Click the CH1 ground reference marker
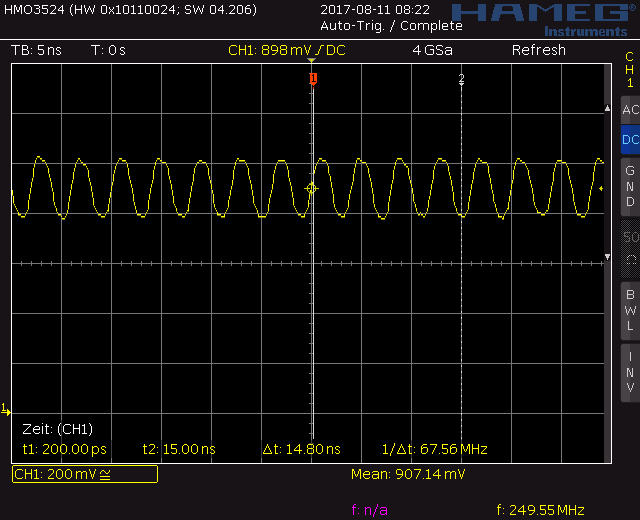 point(6,409)
